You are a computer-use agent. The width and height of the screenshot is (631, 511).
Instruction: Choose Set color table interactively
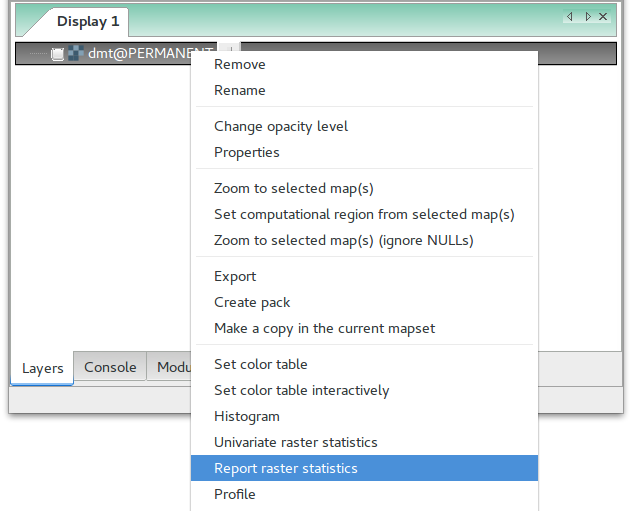364,390
